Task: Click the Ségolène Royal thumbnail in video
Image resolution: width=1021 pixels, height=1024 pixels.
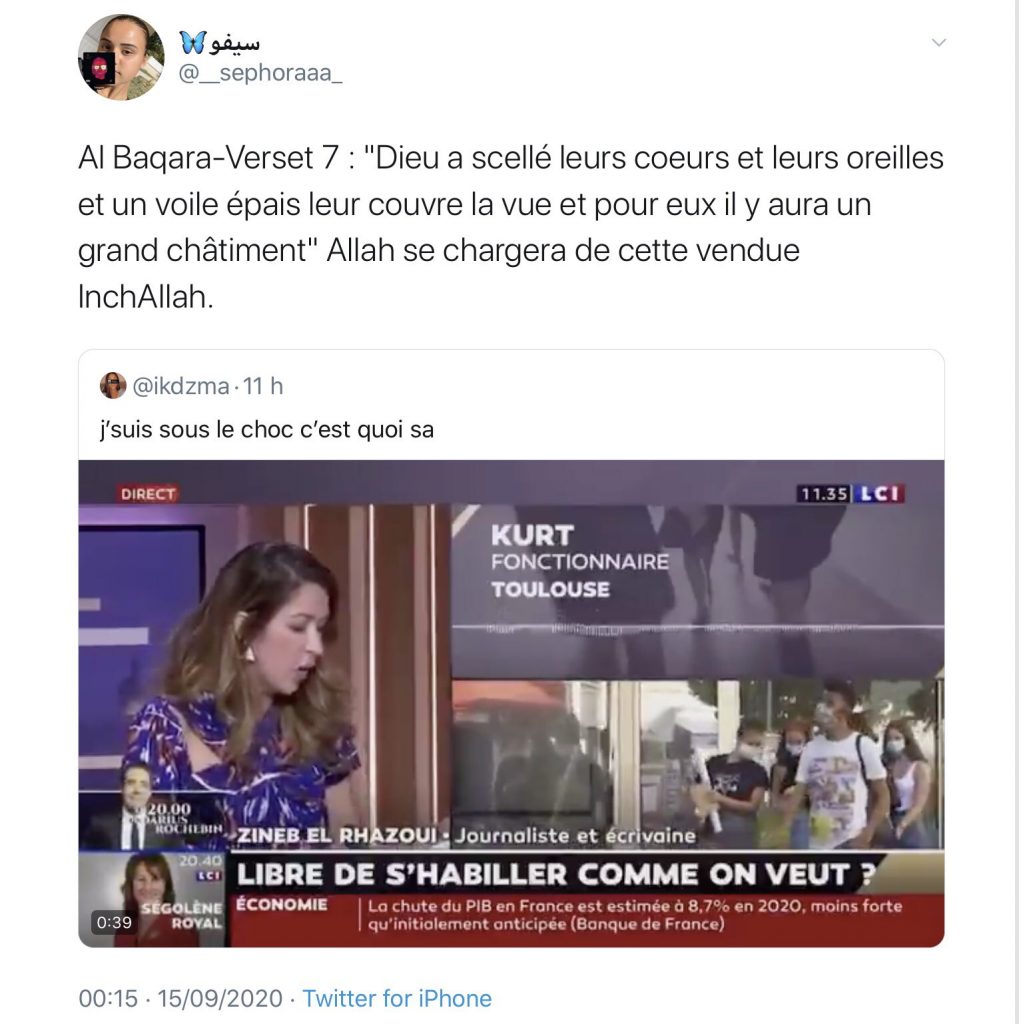Action: tap(154, 899)
